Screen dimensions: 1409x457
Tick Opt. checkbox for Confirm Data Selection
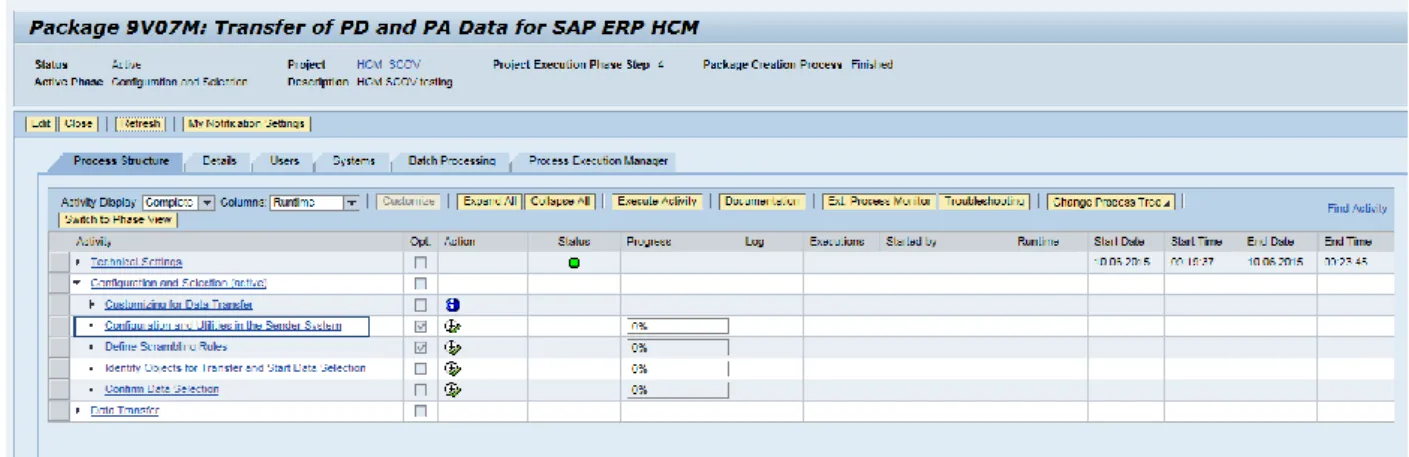point(421,389)
